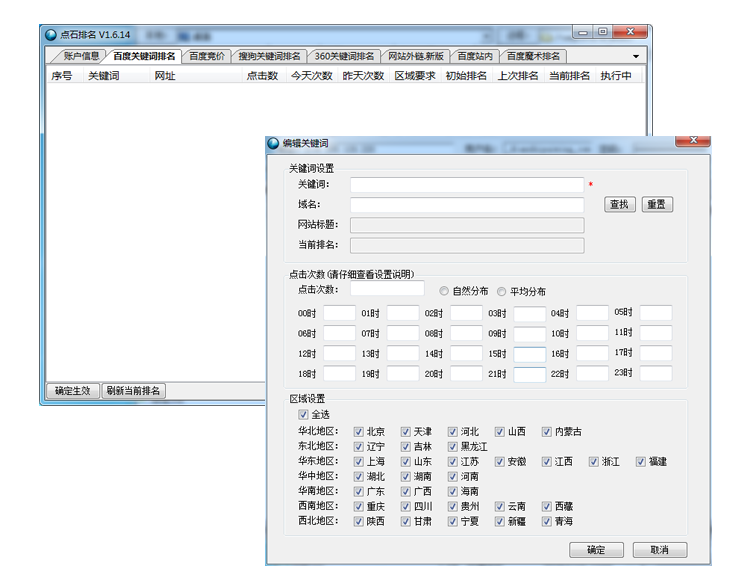Viewport: 756px width, 580px height.
Task: Click the 关键词 column header
Action: tap(104, 76)
